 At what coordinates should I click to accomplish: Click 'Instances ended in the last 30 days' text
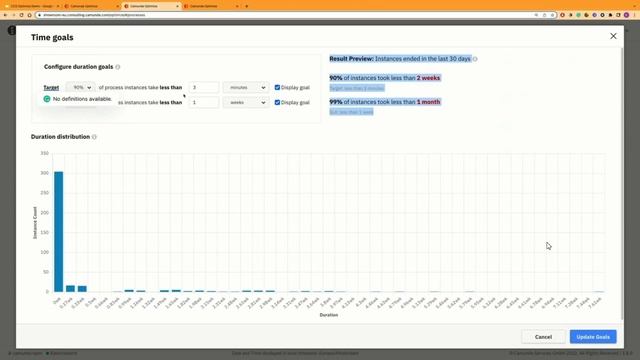point(423,59)
